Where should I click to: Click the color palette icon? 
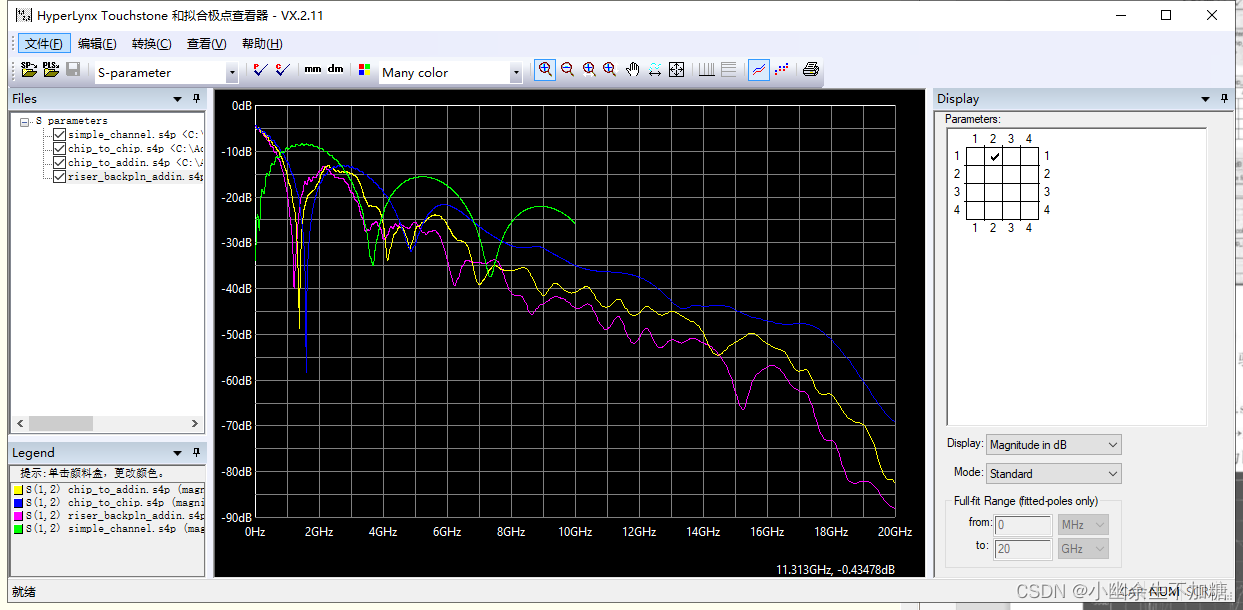pyautogui.click(x=364, y=71)
